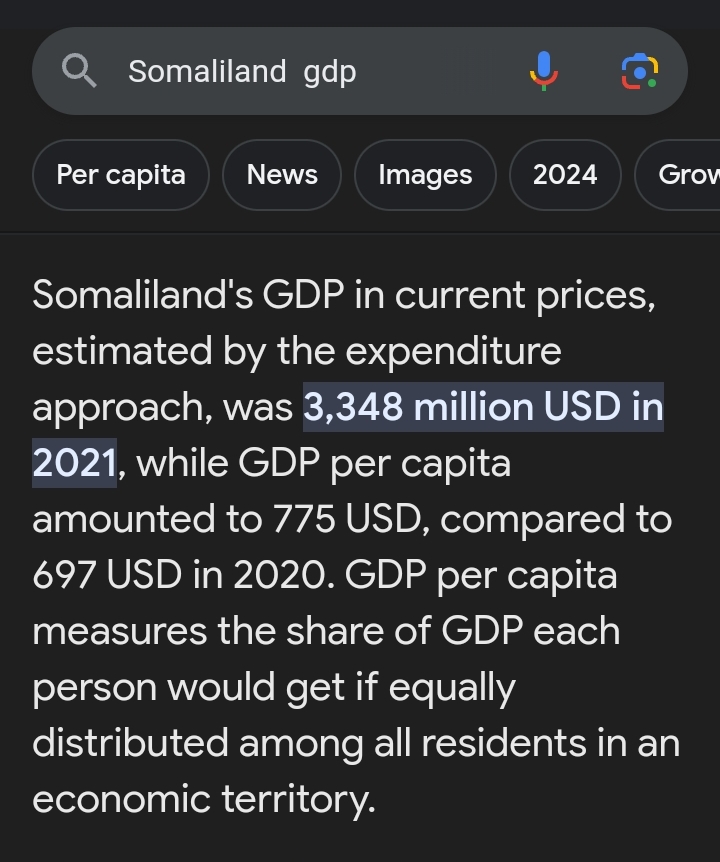Filter results with the 2024 chip
This screenshot has width=720, height=862.
tap(565, 175)
